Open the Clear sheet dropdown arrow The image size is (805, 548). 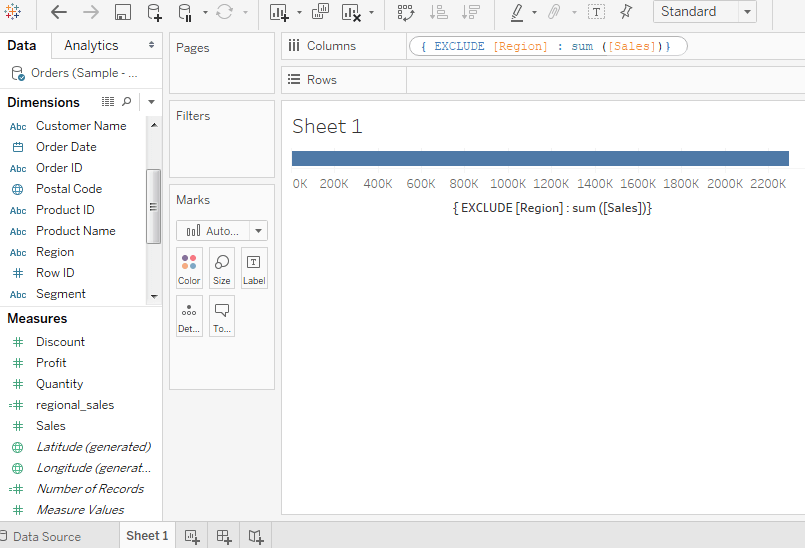point(371,12)
